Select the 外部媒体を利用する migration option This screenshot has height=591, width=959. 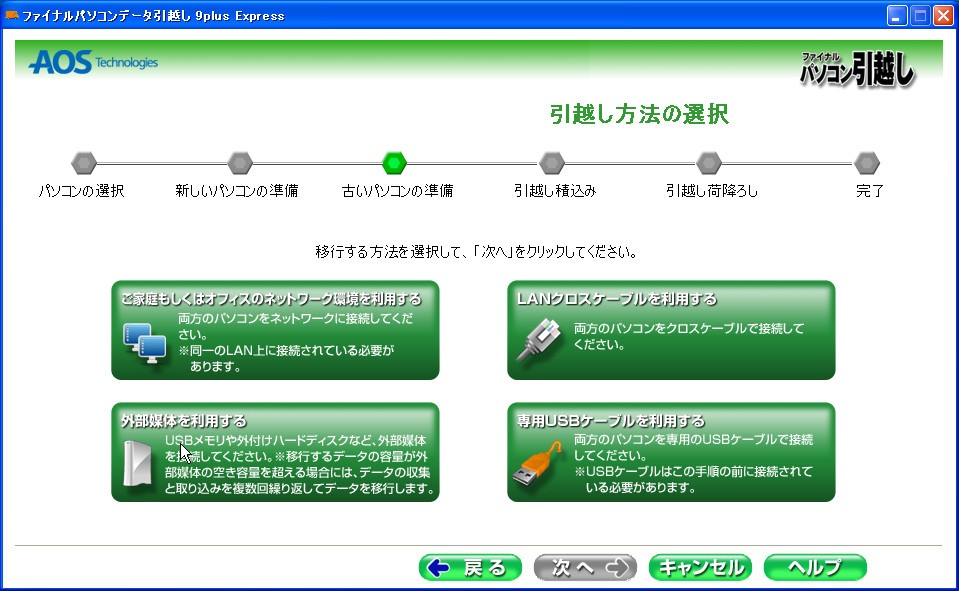pos(275,450)
